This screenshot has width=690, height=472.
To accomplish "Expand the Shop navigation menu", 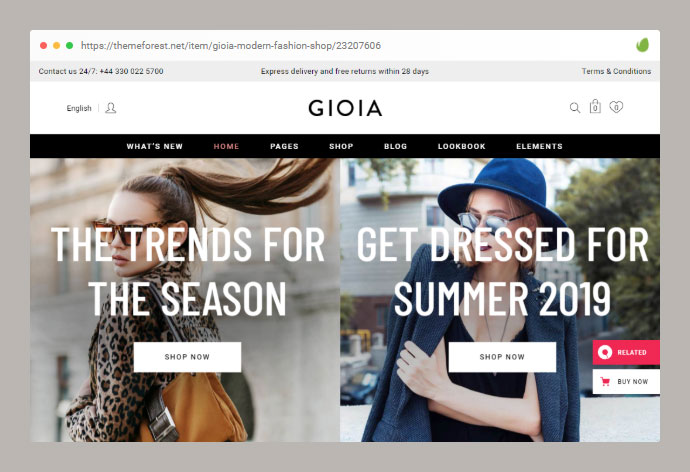I will 341,146.
